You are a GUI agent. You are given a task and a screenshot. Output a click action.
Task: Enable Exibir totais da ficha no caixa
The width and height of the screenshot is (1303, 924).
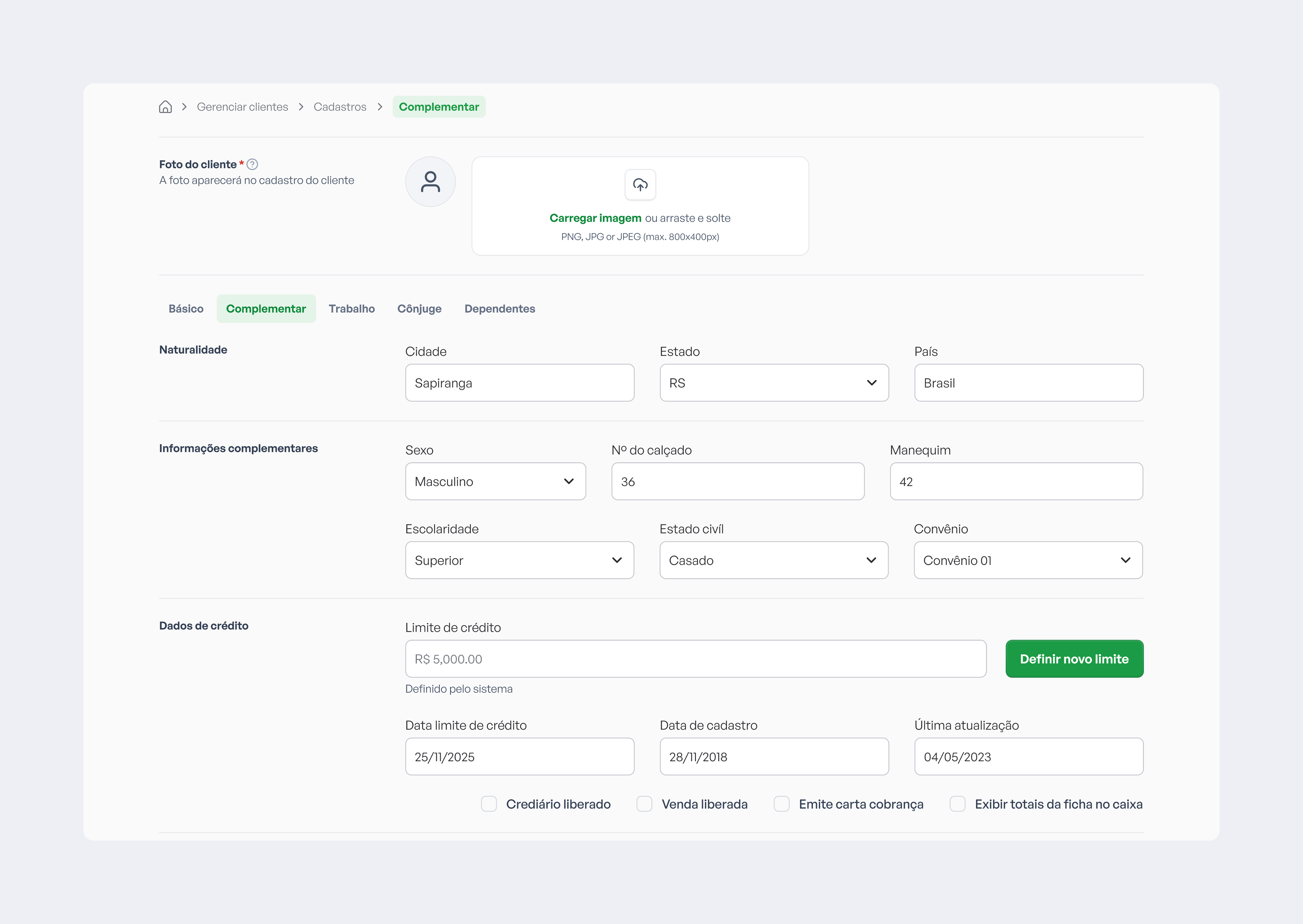(x=958, y=804)
